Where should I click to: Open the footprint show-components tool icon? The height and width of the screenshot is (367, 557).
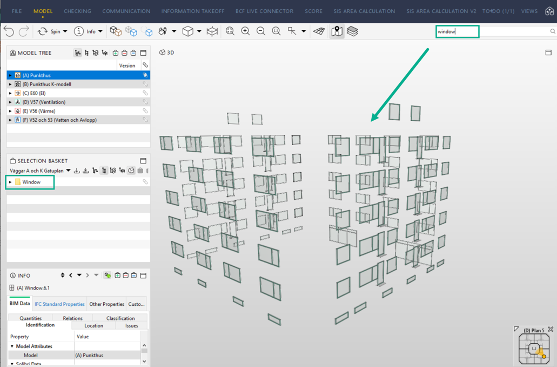click(163, 32)
